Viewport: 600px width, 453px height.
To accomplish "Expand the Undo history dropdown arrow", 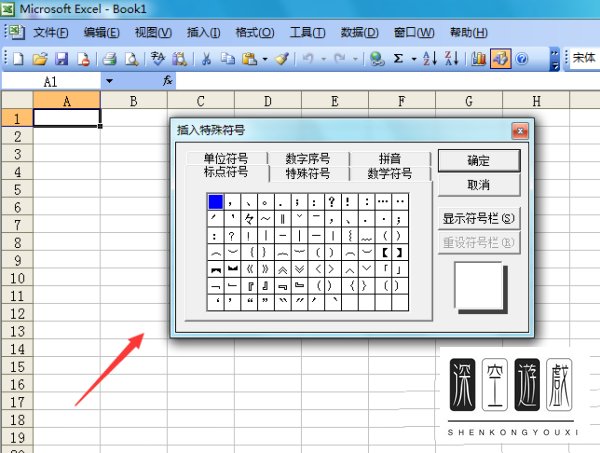I will (324, 59).
